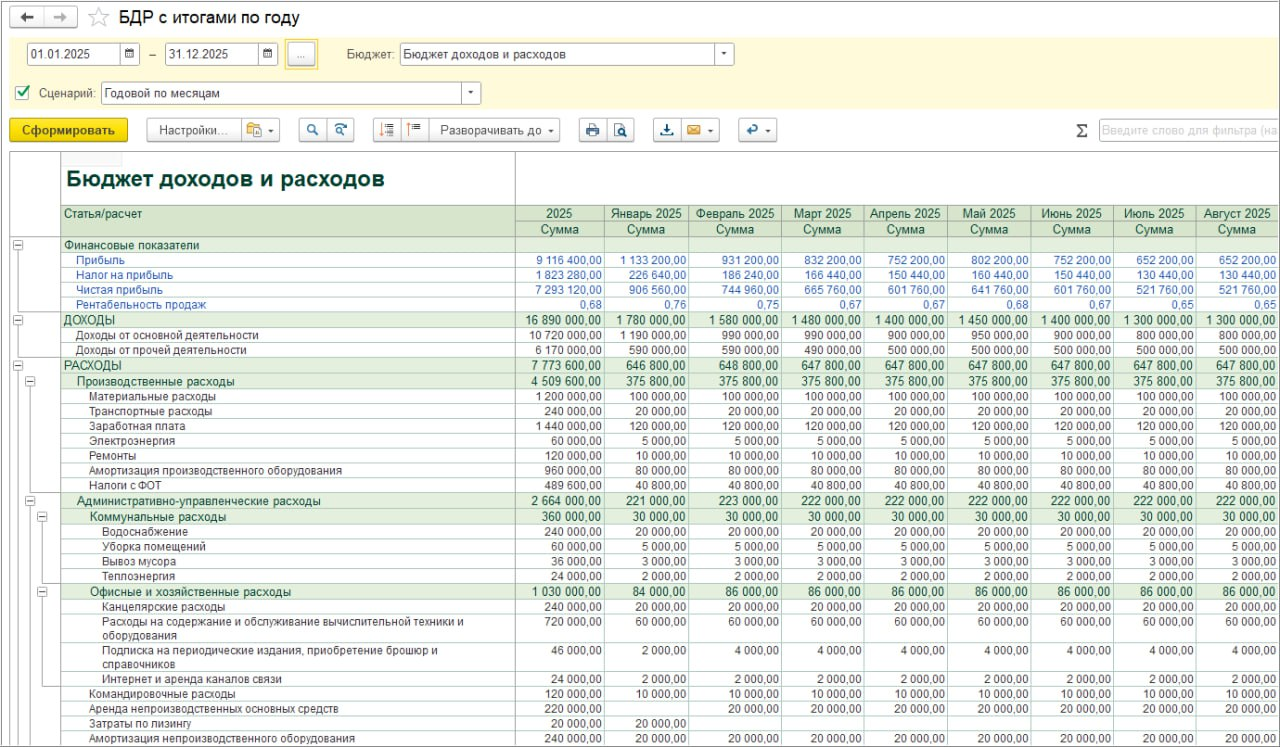Image resolution: width=1280 pixels, height=747 pixels.
Task: Open calendar for start date 01.01.2025
Action: 129,54
